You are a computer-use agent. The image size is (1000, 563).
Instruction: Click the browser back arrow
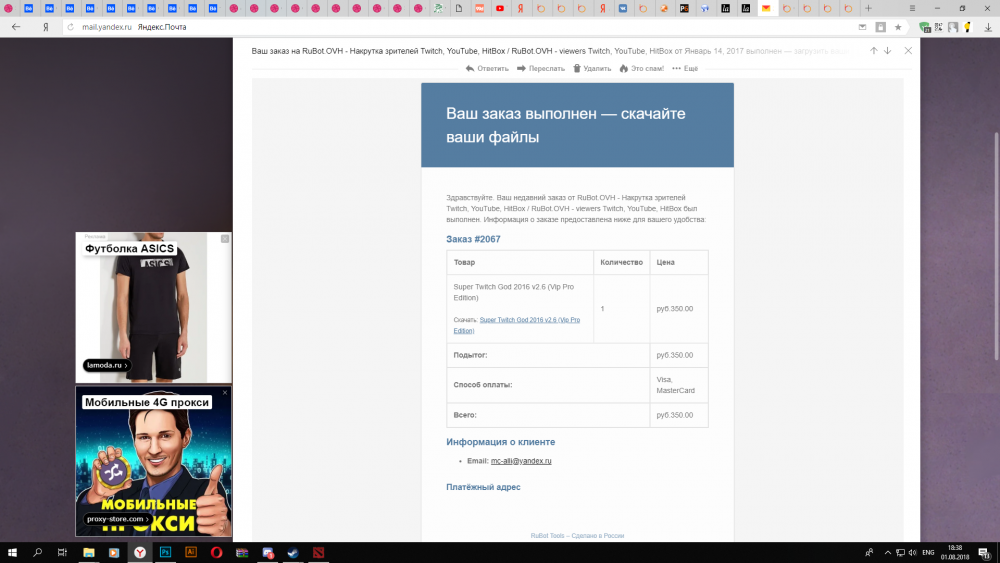click(x=15, y=27)
